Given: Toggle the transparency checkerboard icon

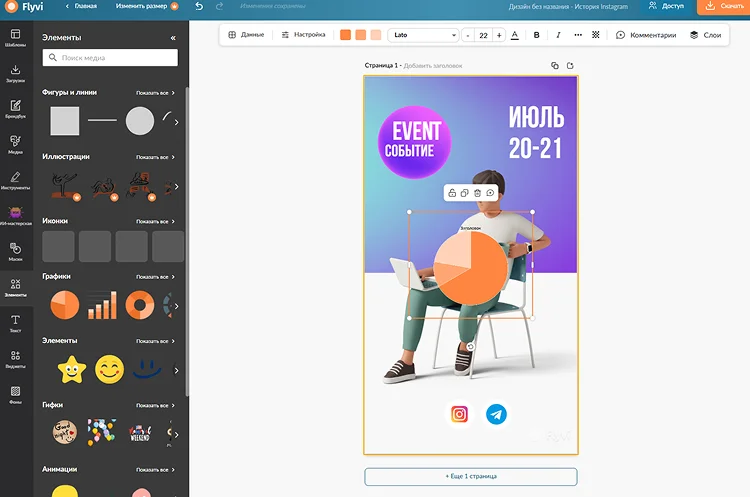Looking at the screenshot, I should coord(596,35).
